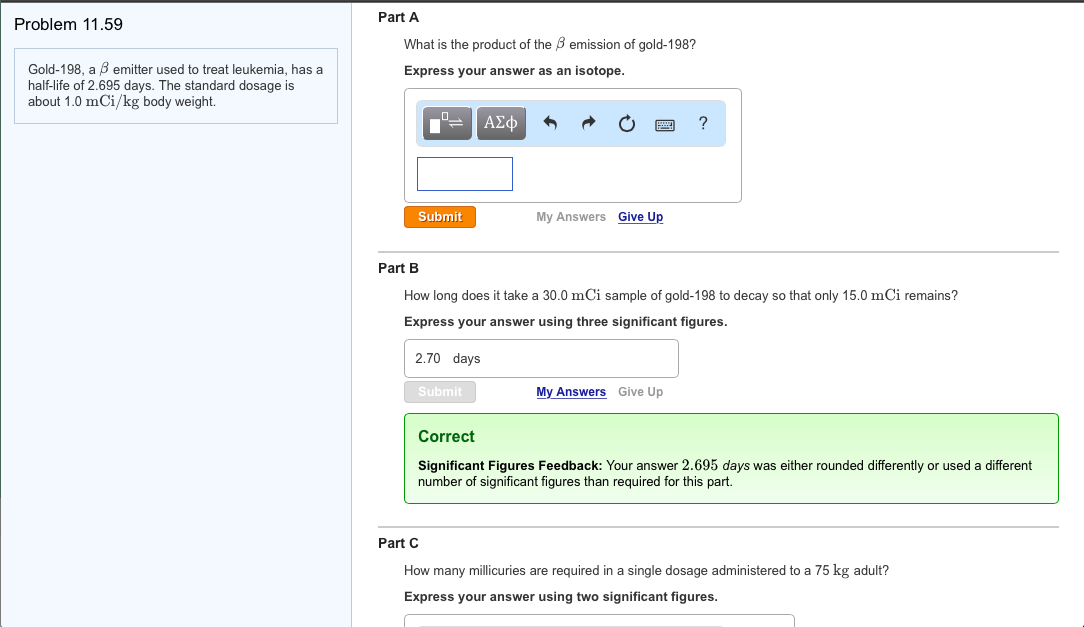
Task: Click the redo arrow in answer toolbar
Action: (x=589, y=124)
